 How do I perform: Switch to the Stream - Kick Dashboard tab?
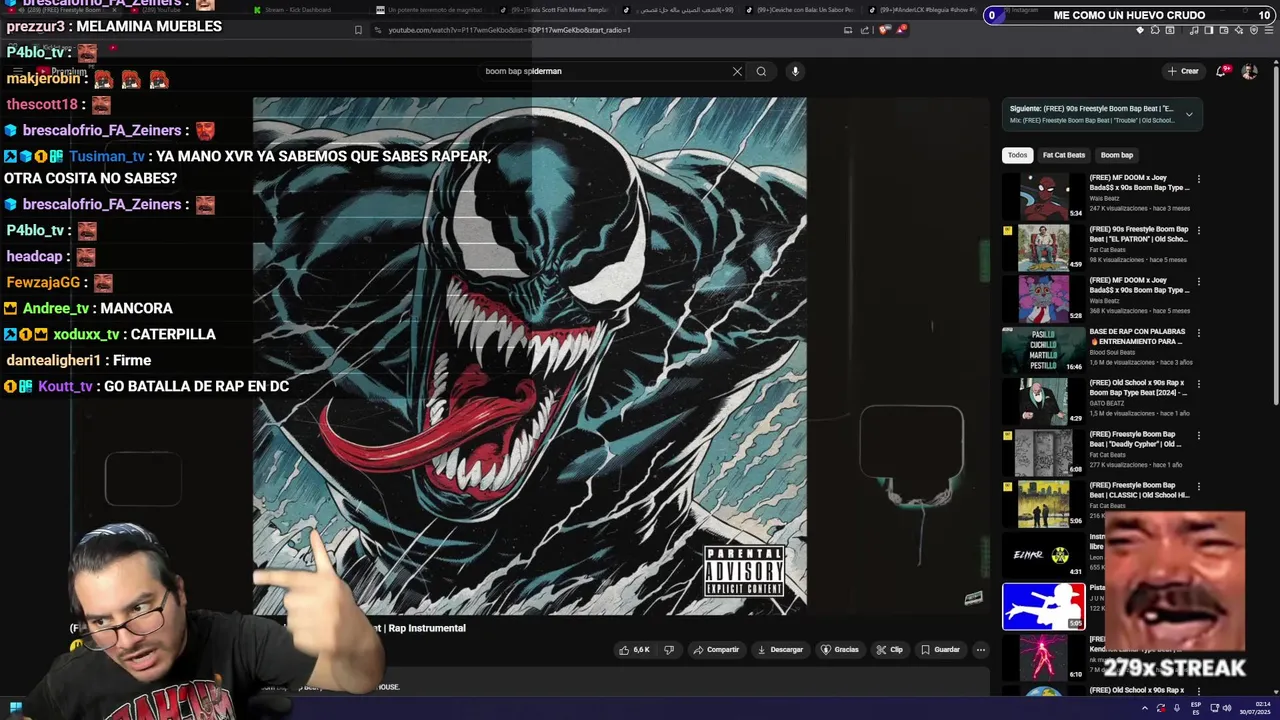[x=298, y=10]
